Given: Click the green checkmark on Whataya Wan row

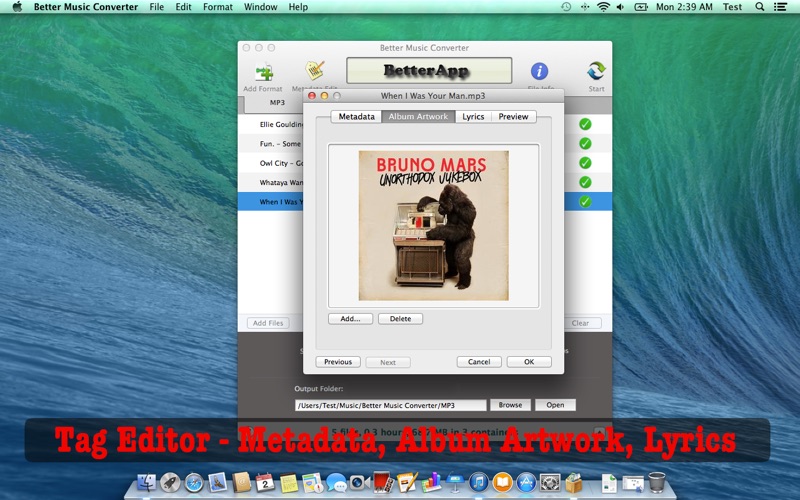Looking at the screenshot, I should tap(585, 182).
